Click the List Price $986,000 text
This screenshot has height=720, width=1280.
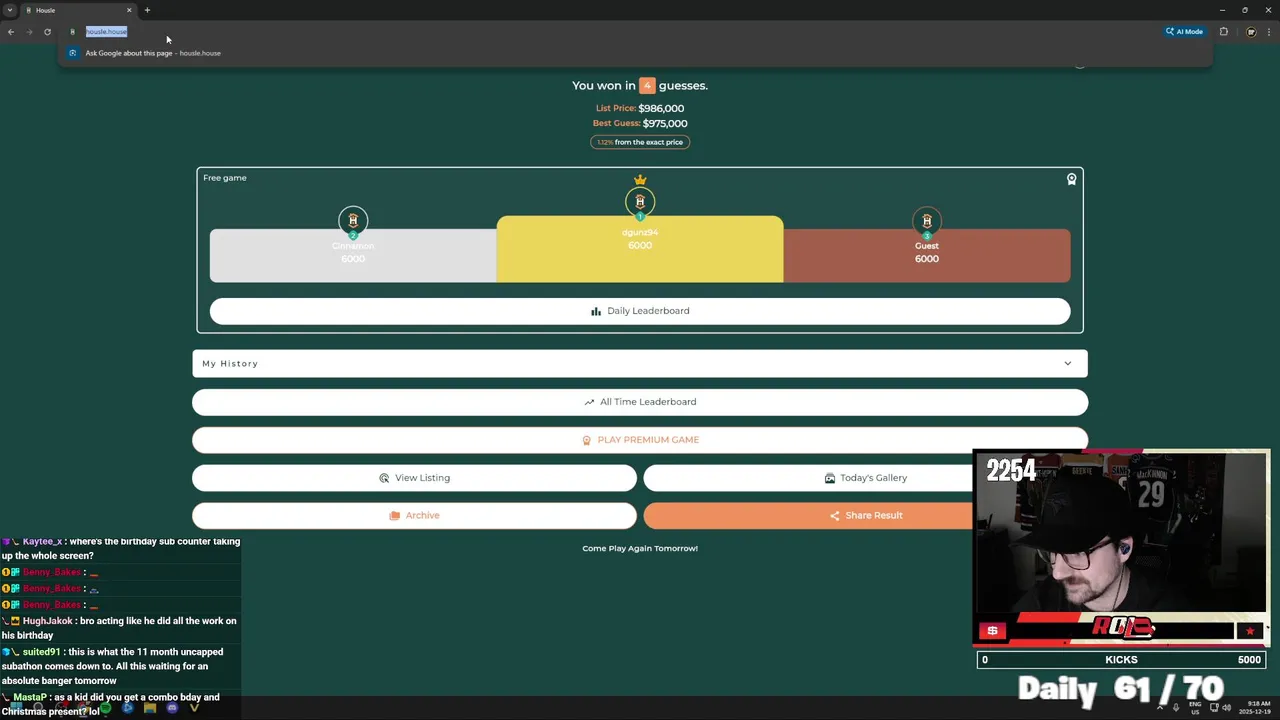(640, 108)
